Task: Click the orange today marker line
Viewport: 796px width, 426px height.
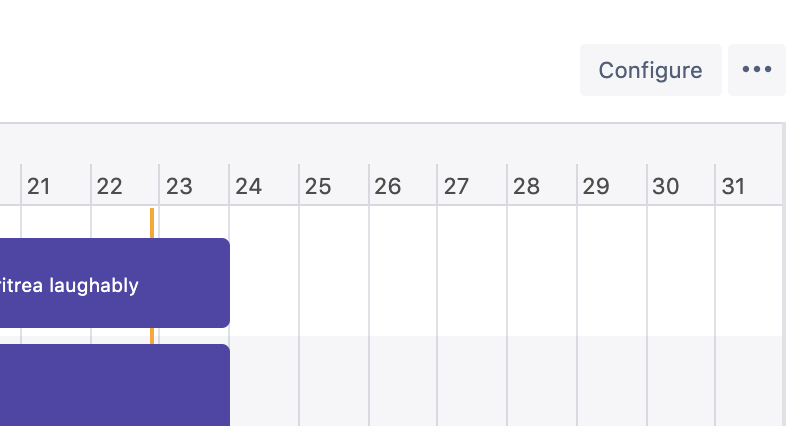Action: [x=152, y=222]
